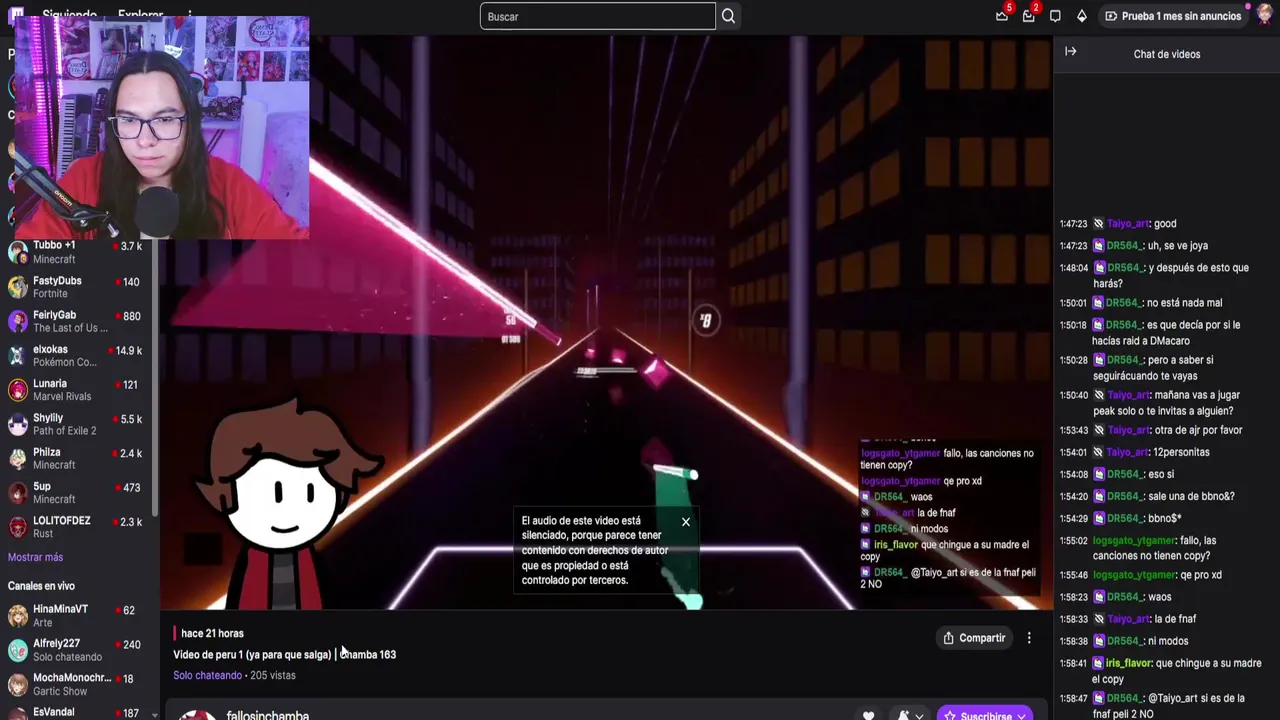The width and height of the screenshot is (1280, 720).
Task: Click Prueba 1 mes sin anuncios
Action: click(x=1172, y=16)
